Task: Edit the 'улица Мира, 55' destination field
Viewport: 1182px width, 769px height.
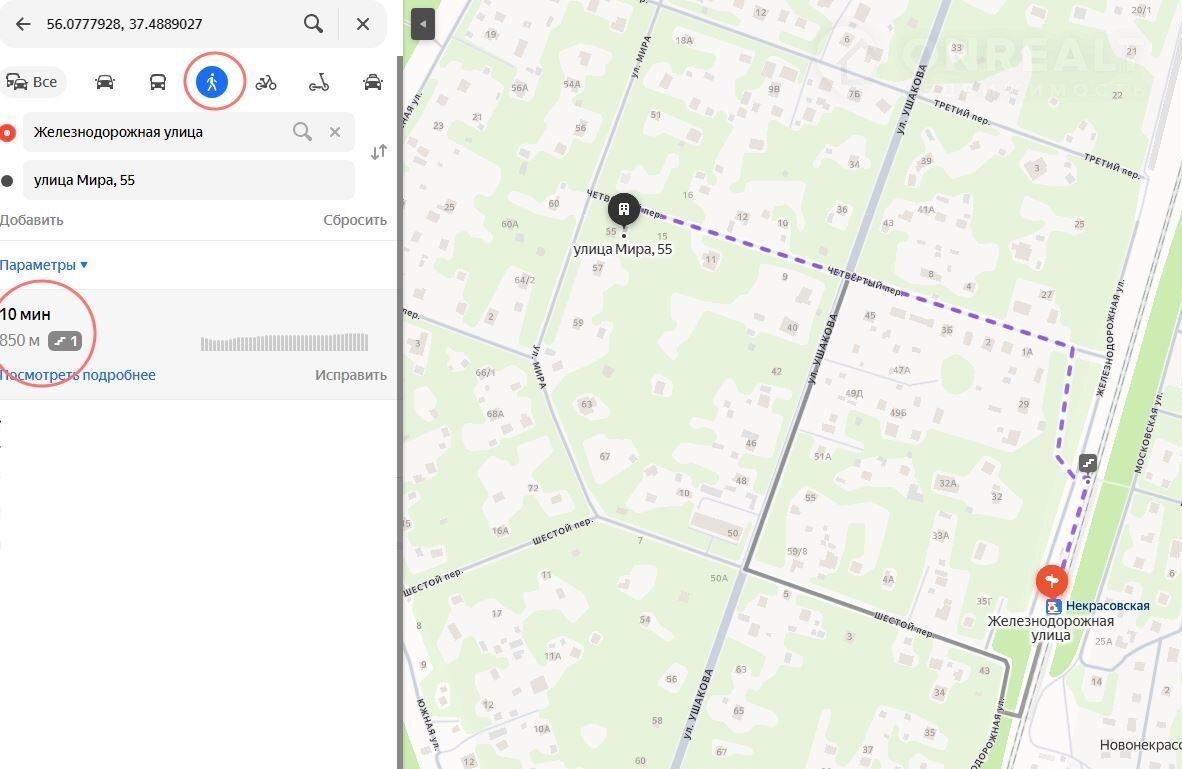Action: tap(188, 180)
